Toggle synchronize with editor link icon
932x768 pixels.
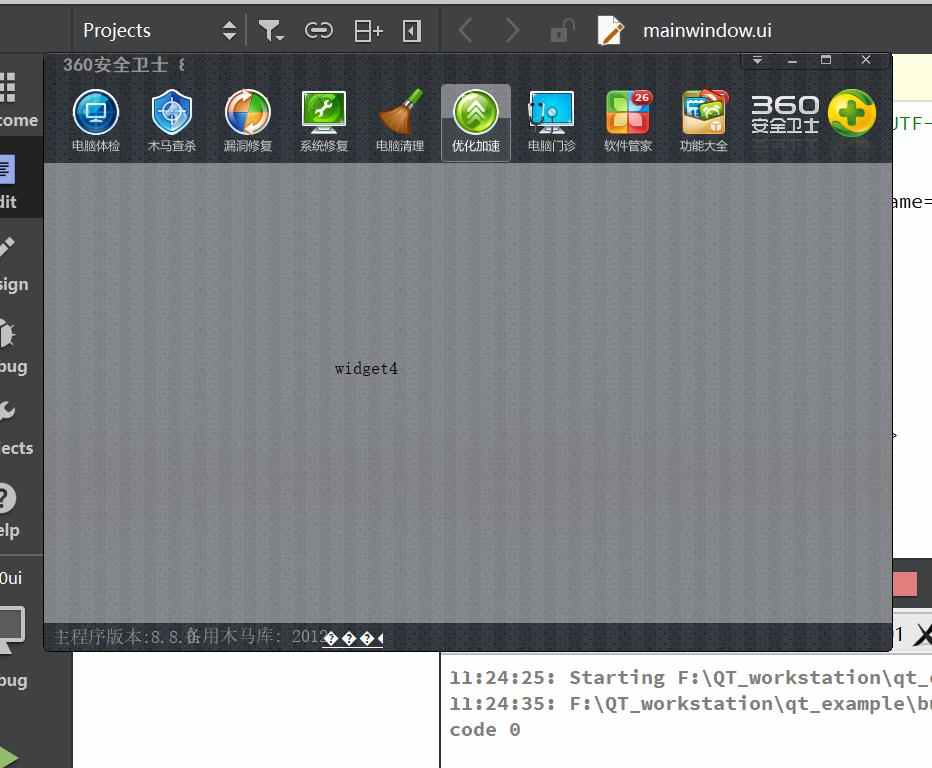pyautogui.click(x=319, y=30)
